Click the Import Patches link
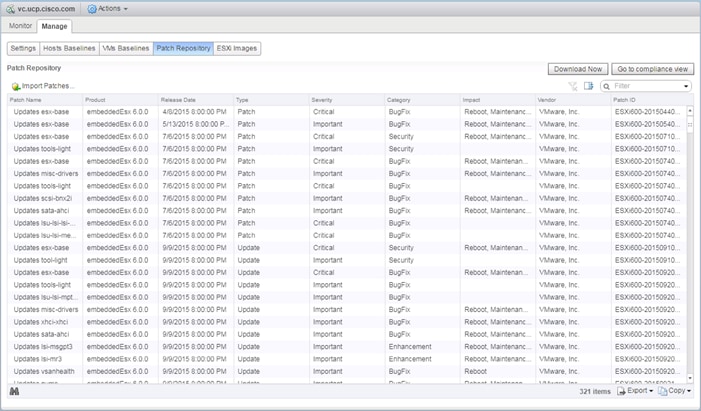This screenshot has height=411, width=701. [48, 86]
